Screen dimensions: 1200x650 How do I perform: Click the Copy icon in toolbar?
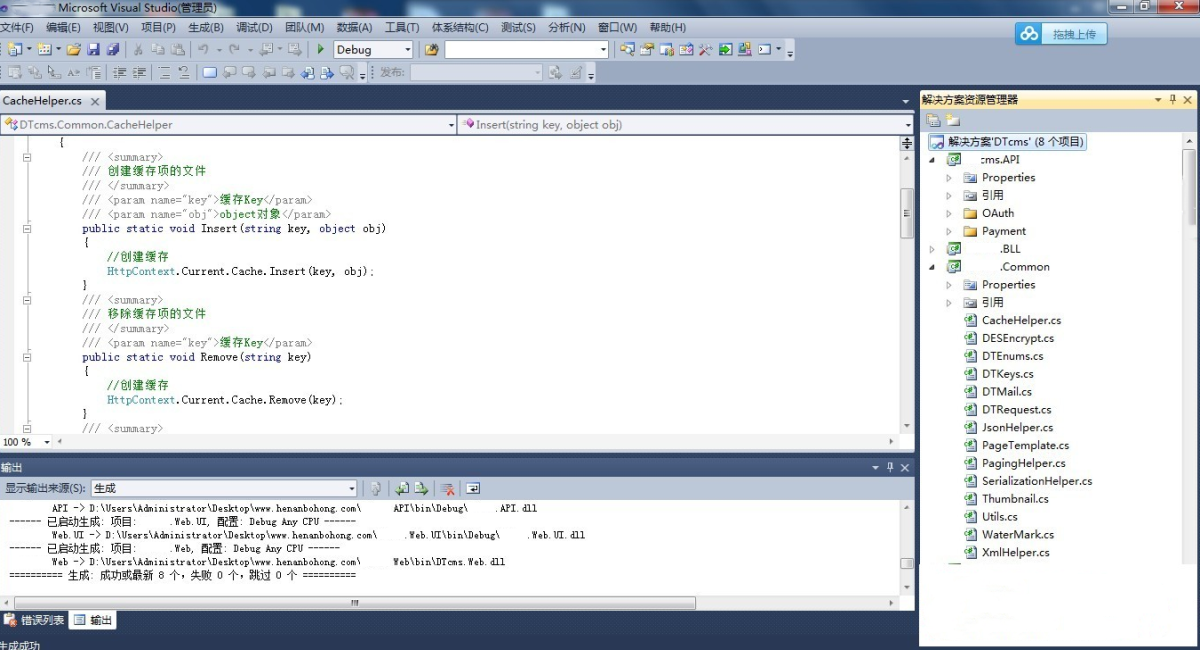tap(158, 49)
